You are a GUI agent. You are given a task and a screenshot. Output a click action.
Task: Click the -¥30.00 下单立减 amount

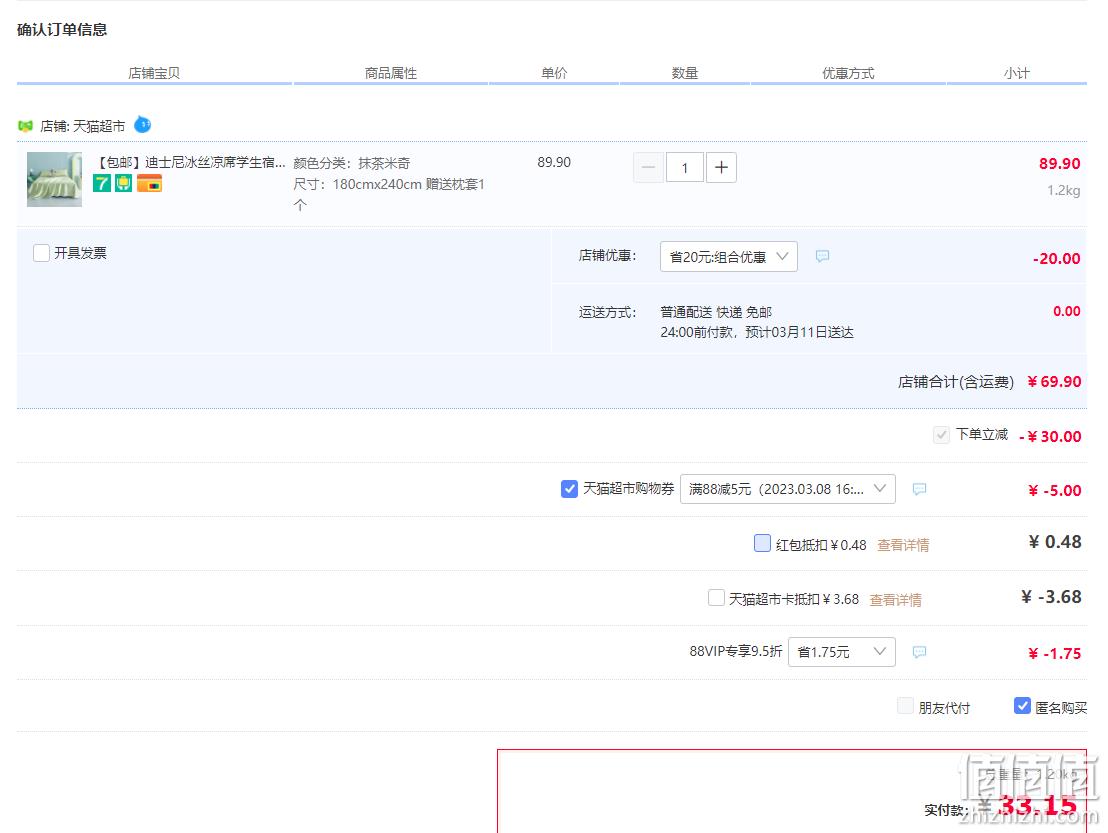[x=1050, y=437]
